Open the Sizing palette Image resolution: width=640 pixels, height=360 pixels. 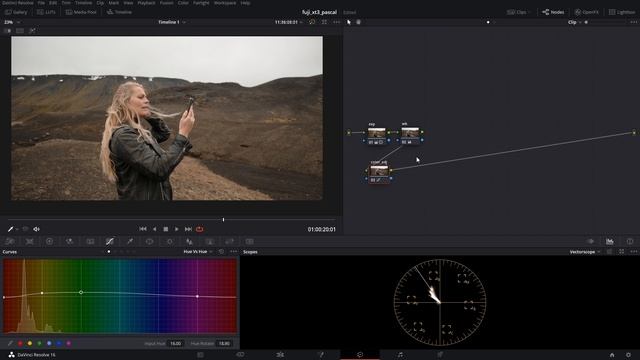(229, 241)
